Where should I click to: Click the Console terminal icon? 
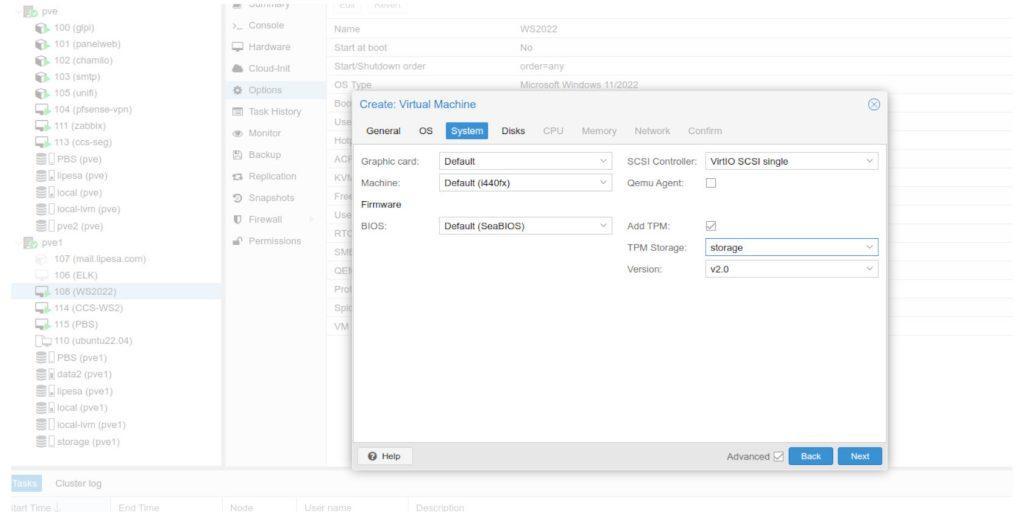[x=238, y=25]
